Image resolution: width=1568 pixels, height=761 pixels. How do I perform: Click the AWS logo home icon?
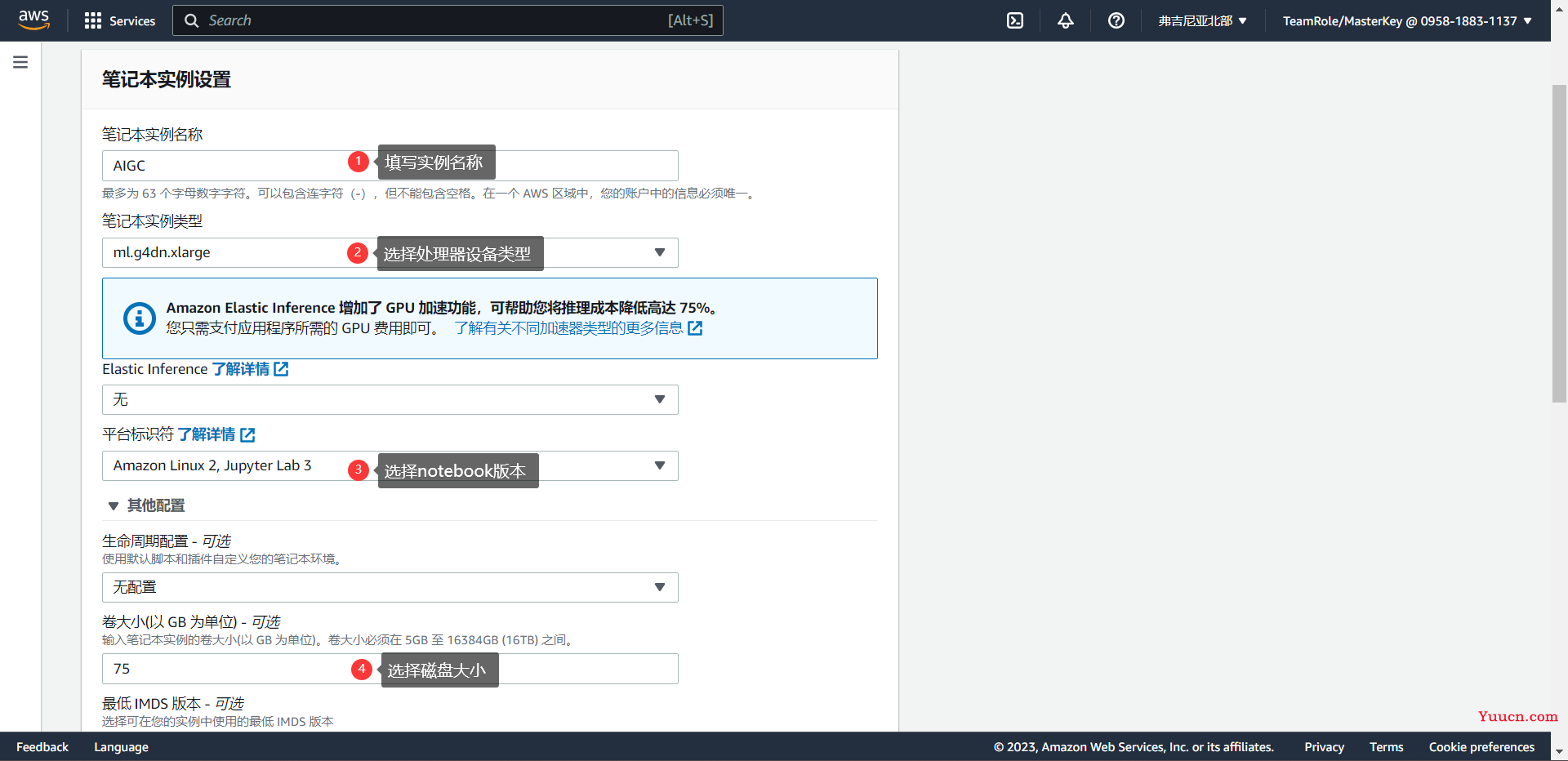pyautogui.click(x=33, y=20)
